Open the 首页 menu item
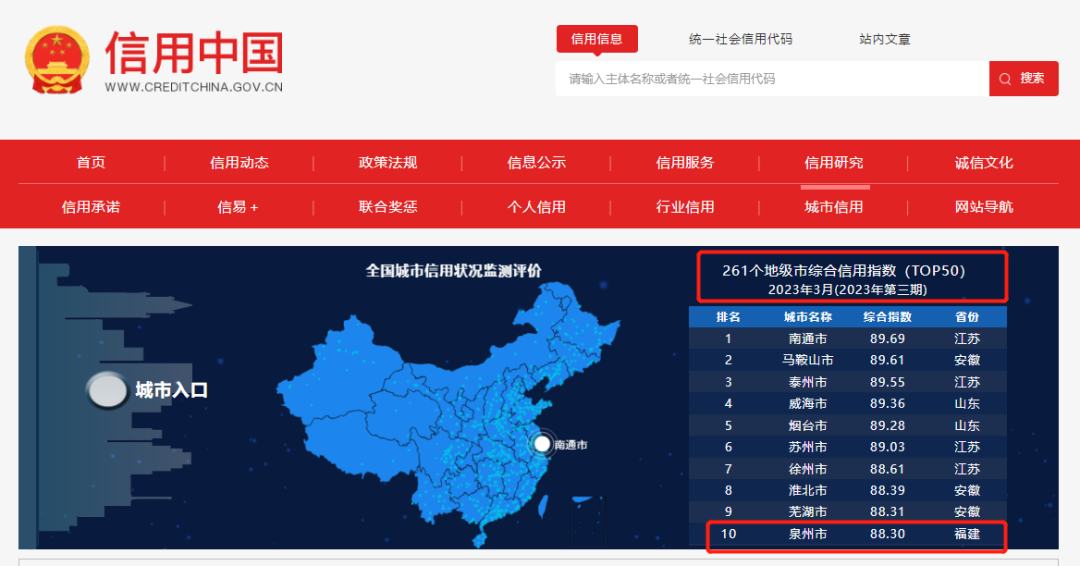1080x566 pixels. (91, 163)
